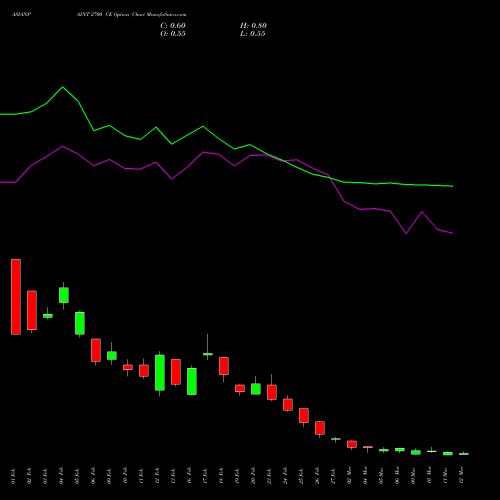Click the red candle for 26 Feb
Image resolution: width=500 pixels, height=500 pixels.
pyautogui.click(x=320, y=428)
